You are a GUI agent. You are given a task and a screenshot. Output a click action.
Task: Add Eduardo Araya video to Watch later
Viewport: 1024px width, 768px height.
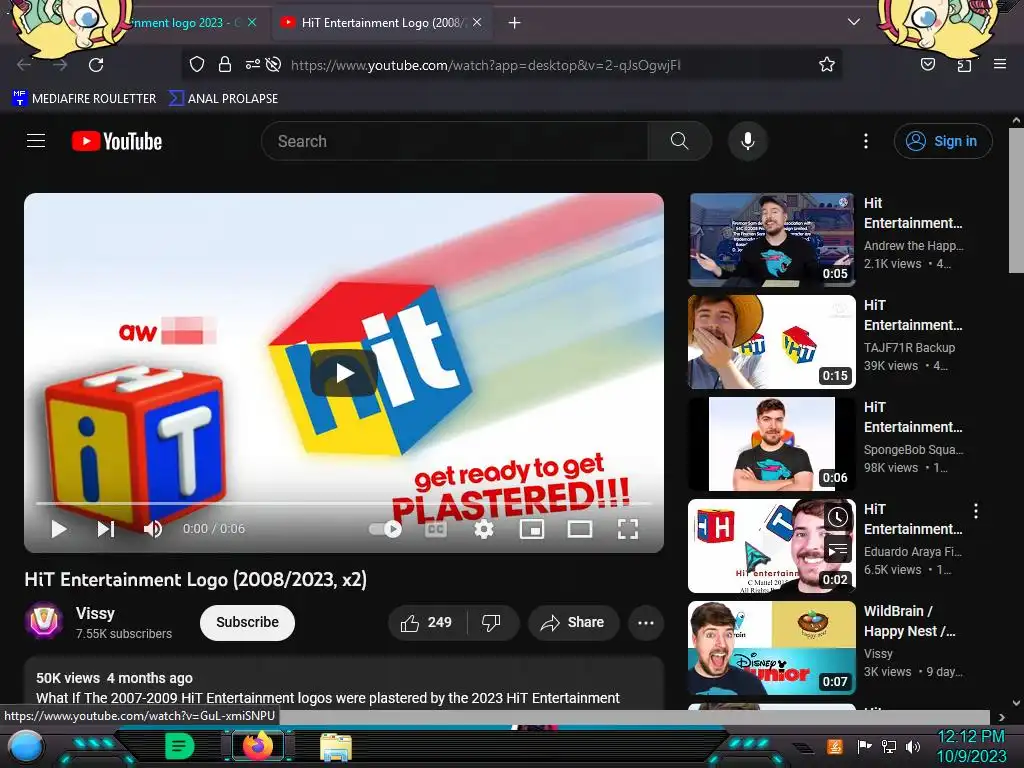tap(838, 518)
